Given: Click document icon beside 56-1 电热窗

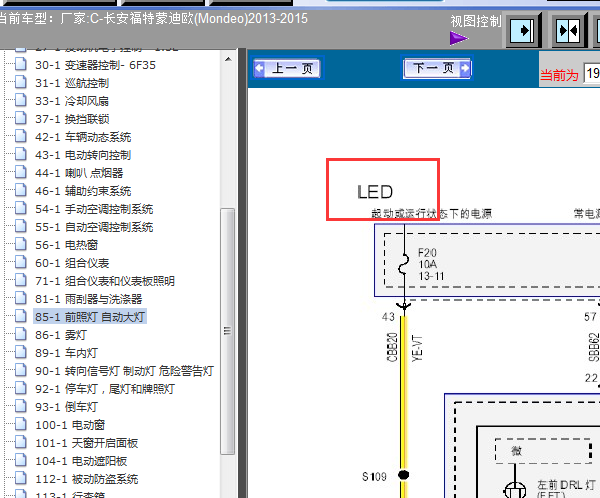Looking at the screenshot, I should click(21, 244).
